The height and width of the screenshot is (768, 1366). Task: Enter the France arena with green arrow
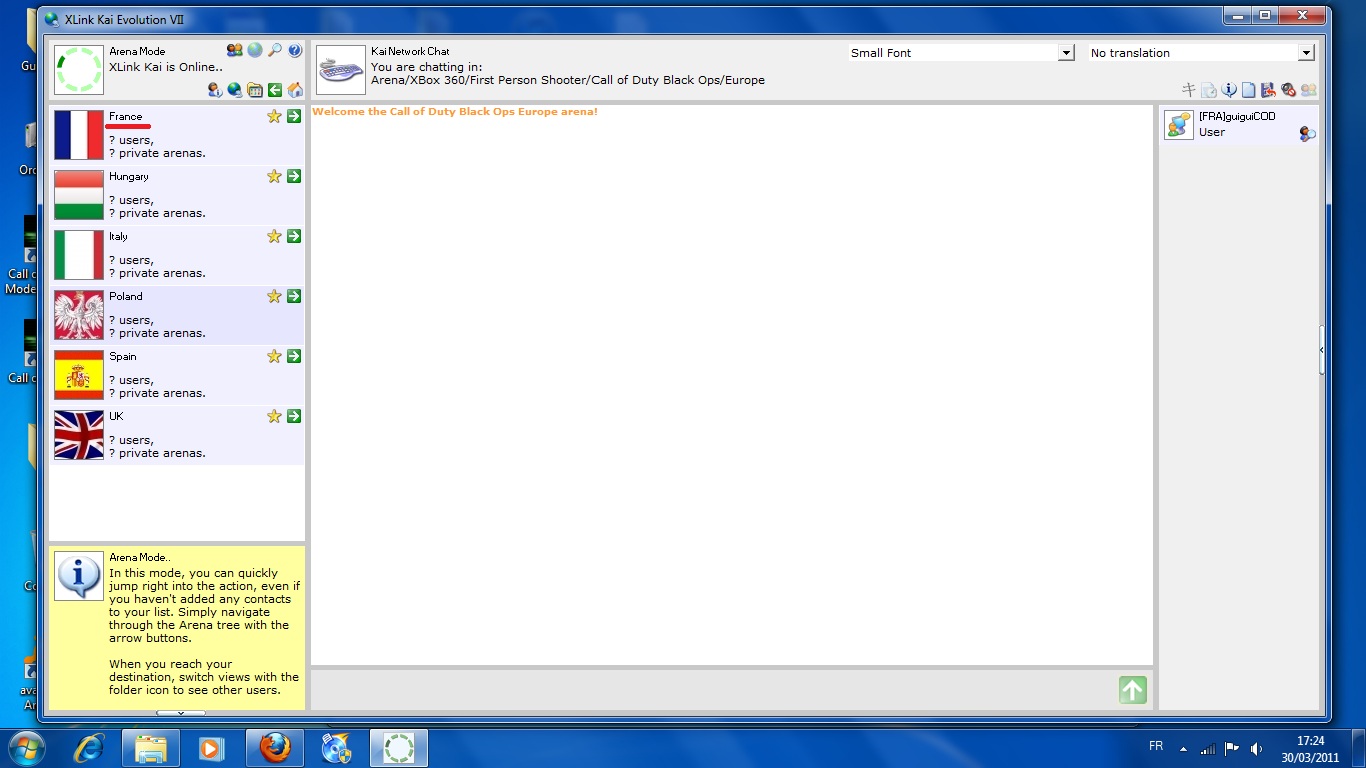click(x=294, y=116)
